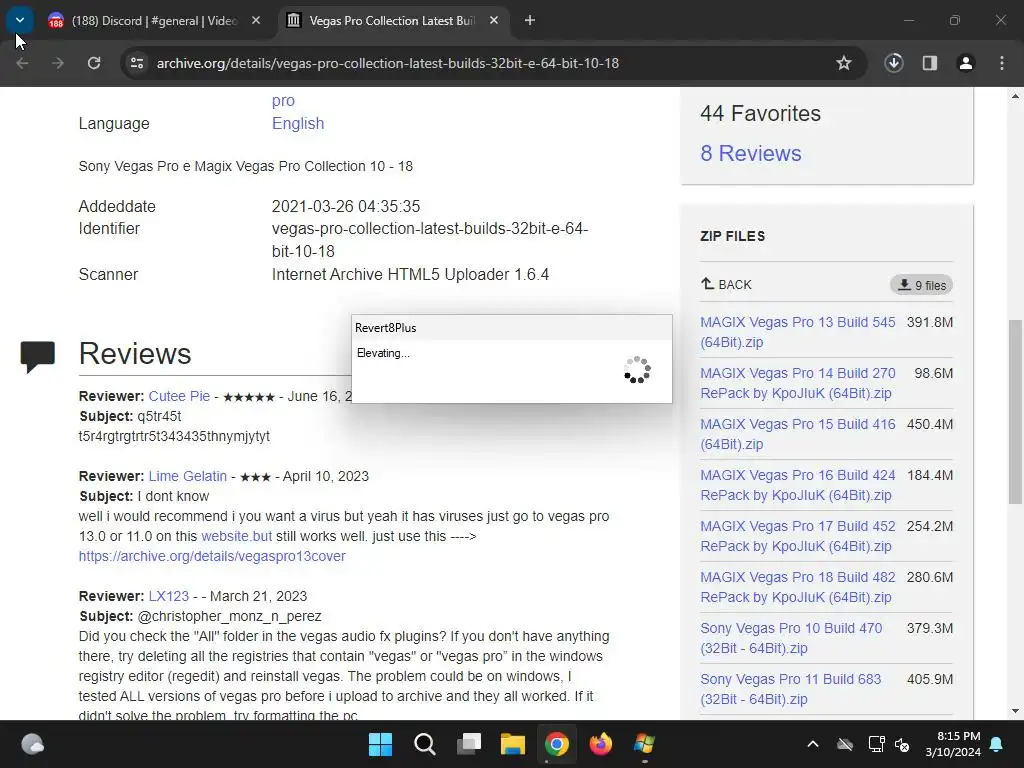Click the Revert8Plus dialog title bar

511,328
